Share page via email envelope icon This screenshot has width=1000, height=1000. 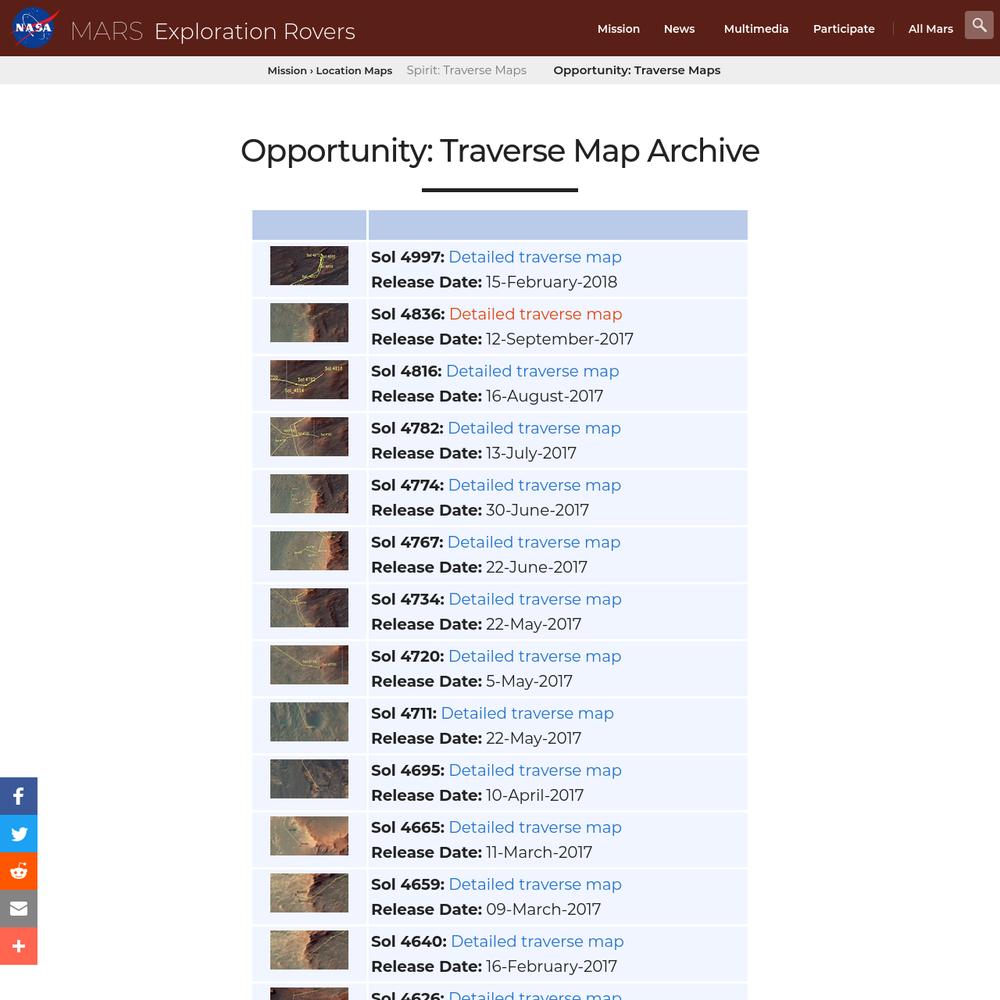(18, 908)
